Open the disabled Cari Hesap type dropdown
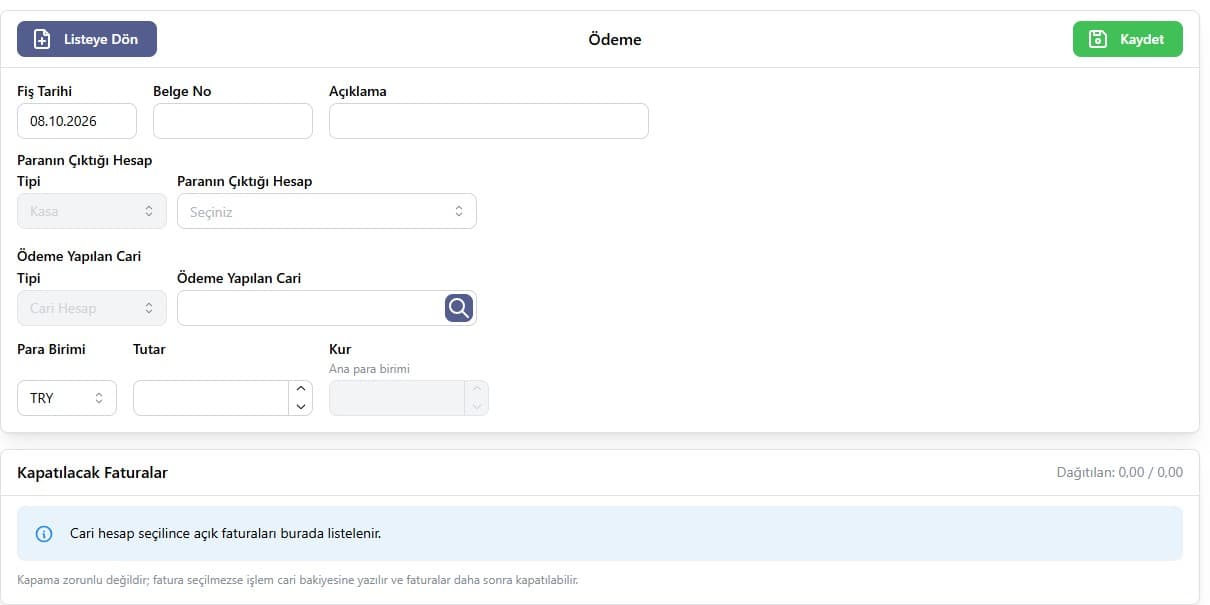The image size is (1210, 605). pyautogui.click(x=92, y=308)
